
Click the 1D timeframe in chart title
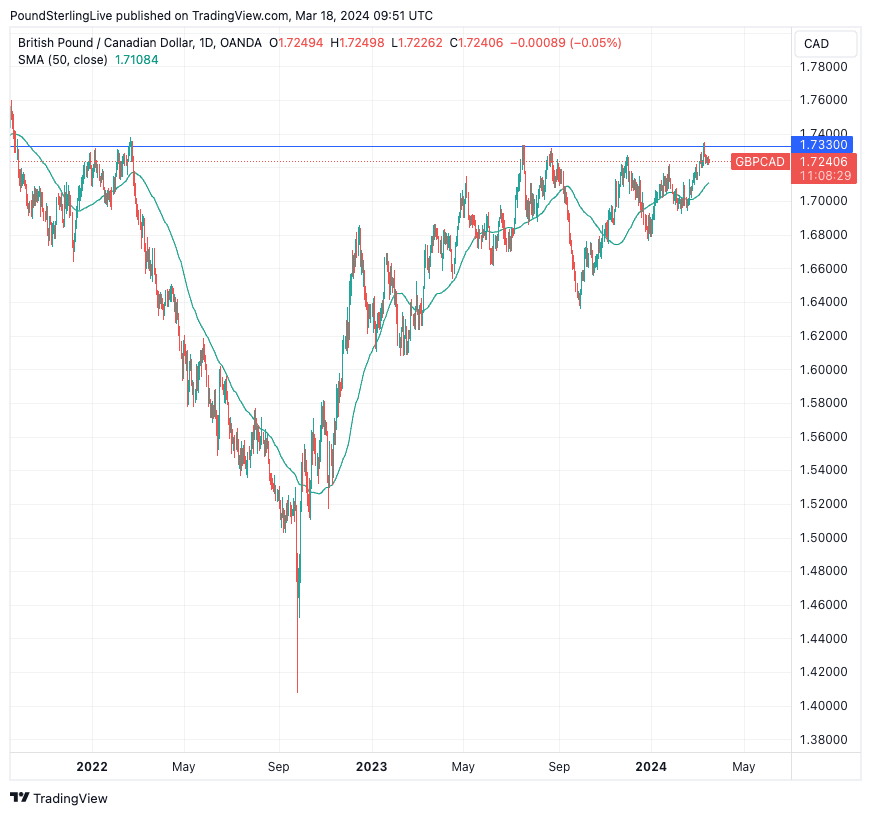coord(207,43)
